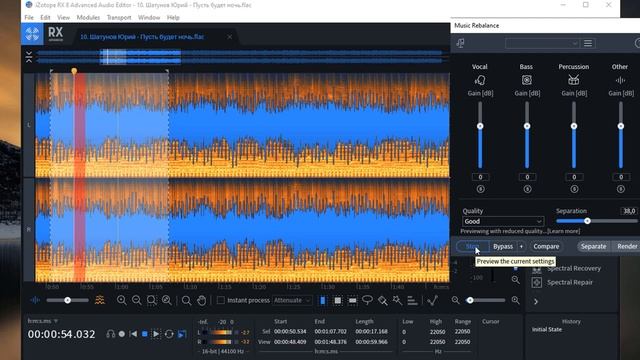Click the zoom out time icon
Screen dimensions: 640x360
[136, 300]
